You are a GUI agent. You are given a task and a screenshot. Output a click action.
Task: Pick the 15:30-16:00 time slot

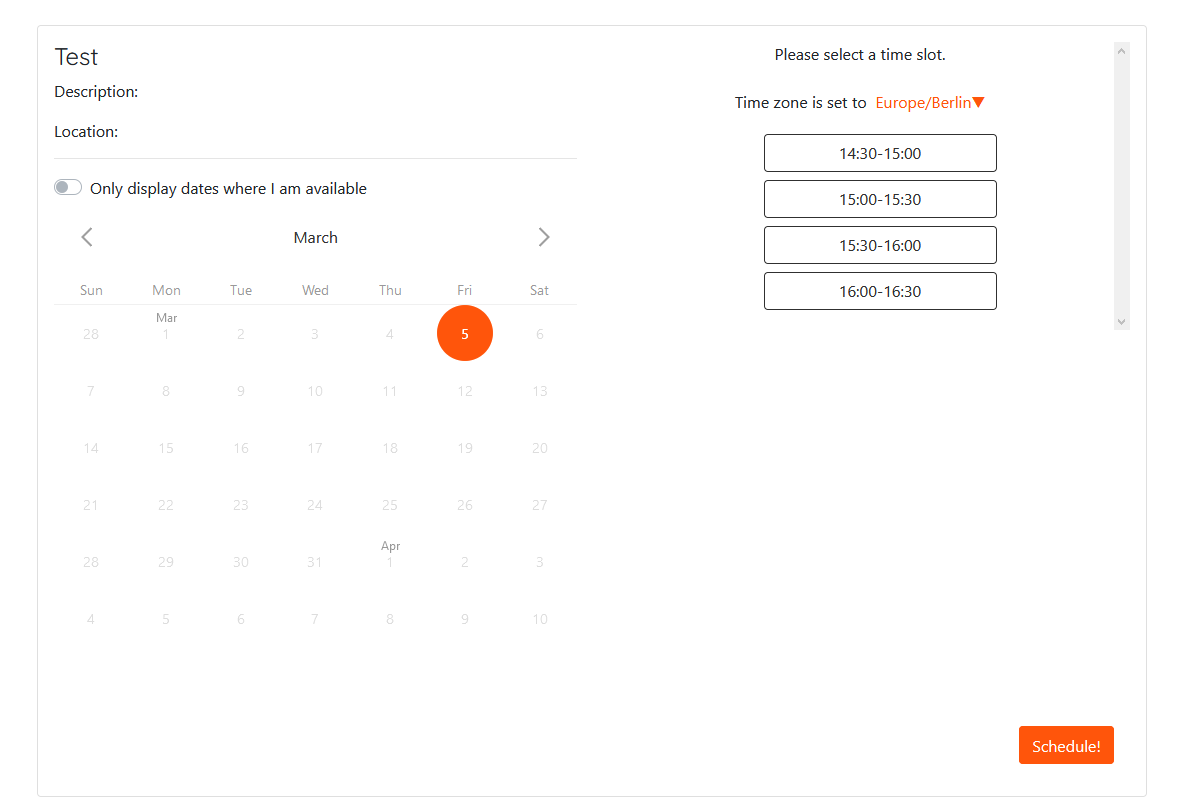point(880,245)
